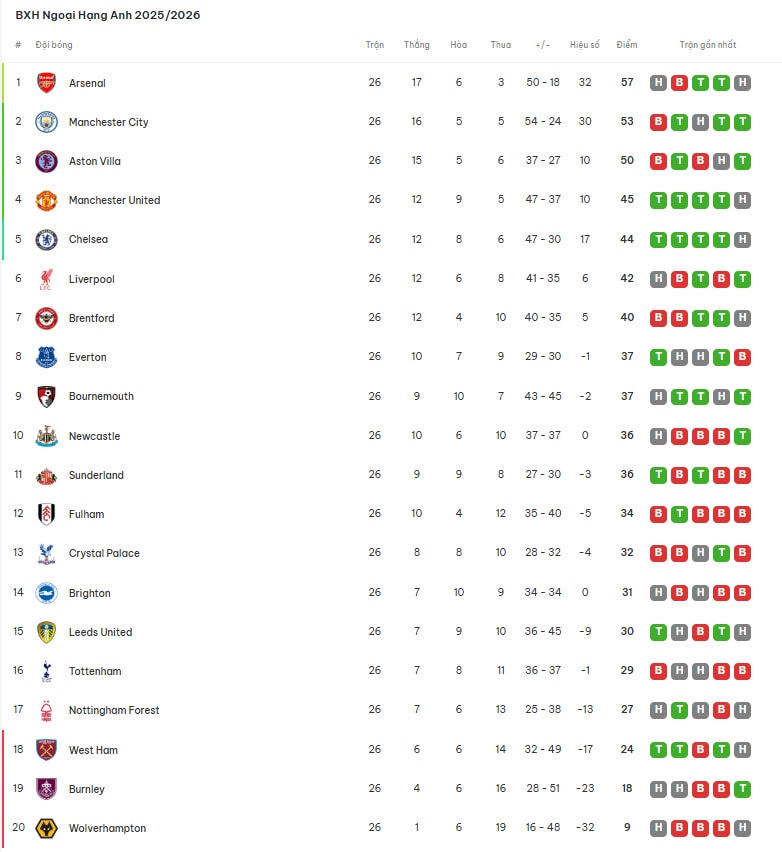The width and height of the screenshot is (782, 852).
Task: Click the Everton club crest
Action: click(x=46, y=357)
